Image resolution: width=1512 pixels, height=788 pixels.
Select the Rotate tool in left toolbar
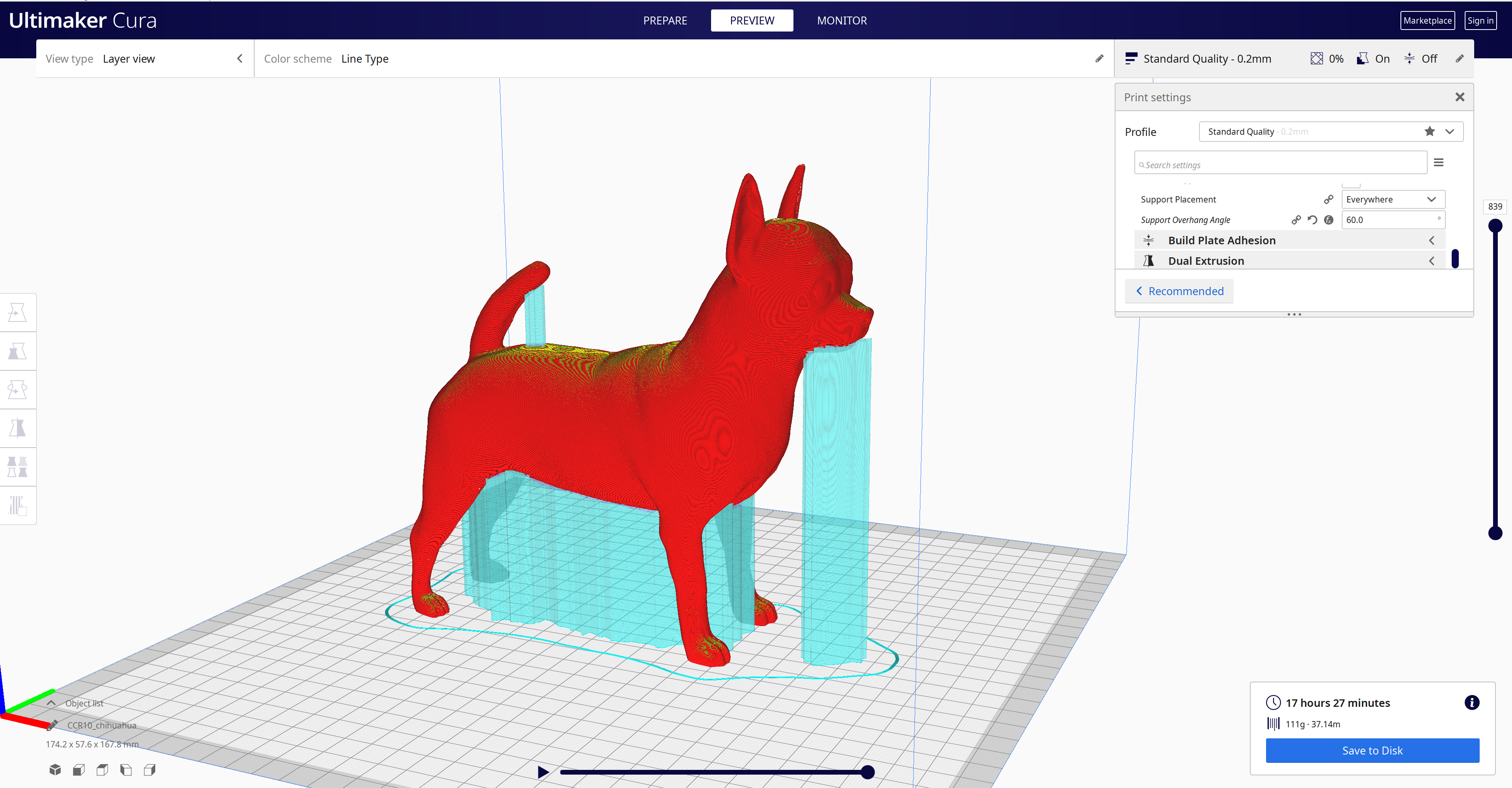tap(18, 390)
